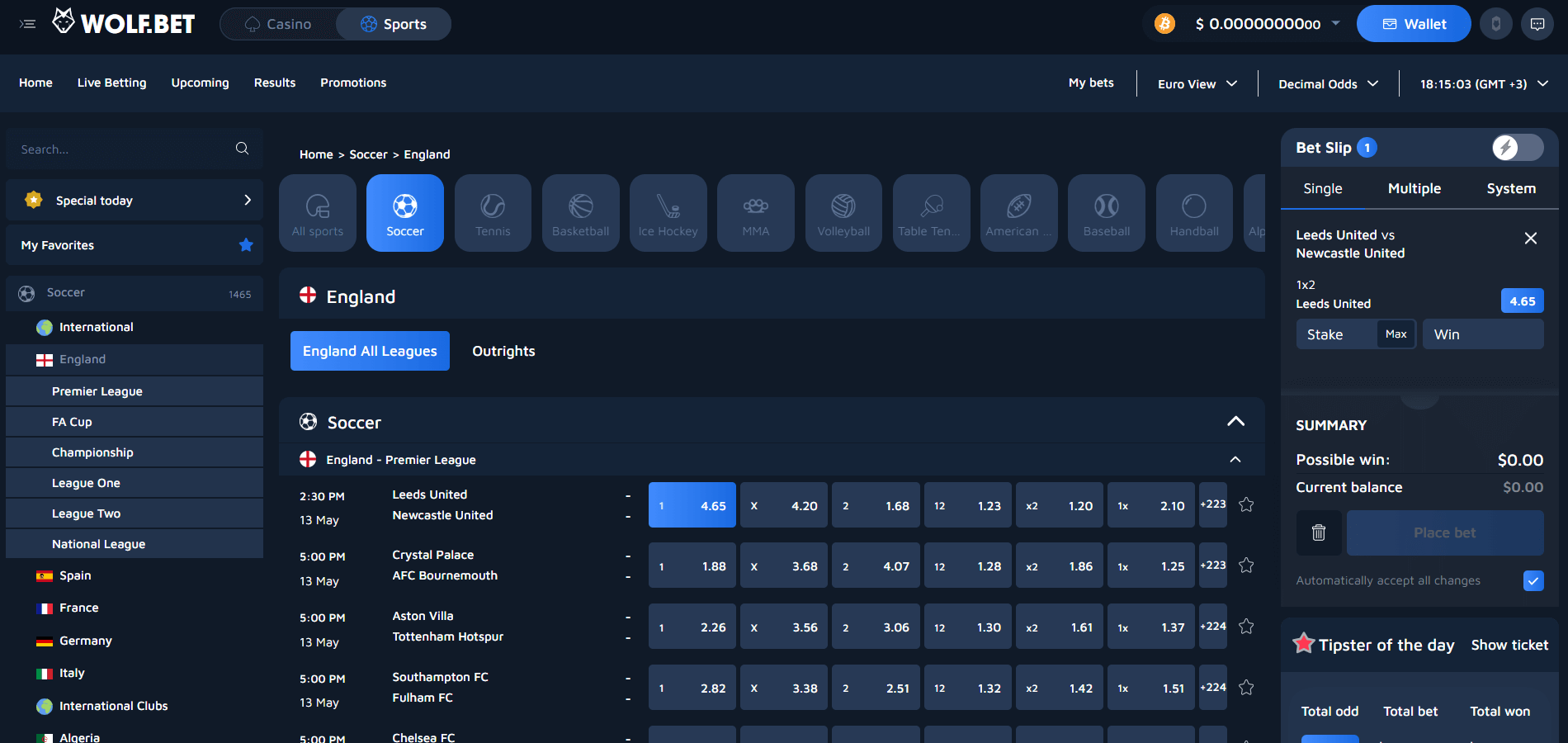Disable Automatically accept all changes
This screenshot has width=1568, height=743.
(1533, 580)
